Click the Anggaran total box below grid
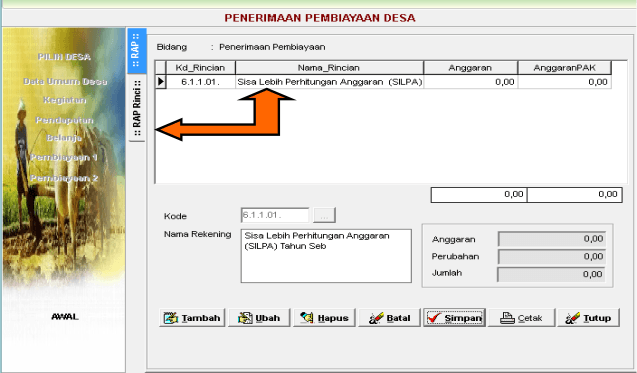Viewport: 637px width, 373px height. (x=479, y=195)
